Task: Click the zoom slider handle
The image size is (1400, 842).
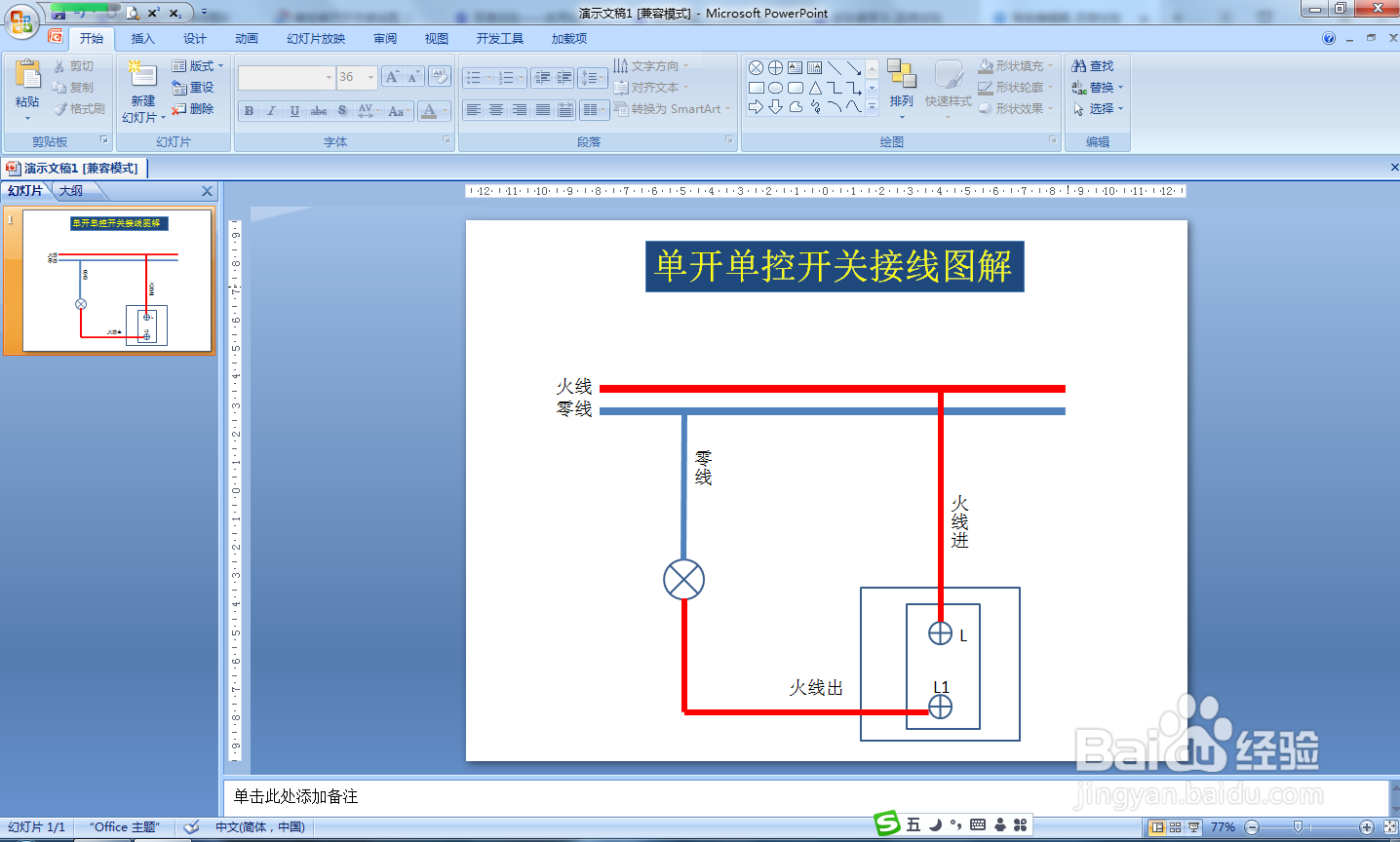Action: tap(1298, 827)
